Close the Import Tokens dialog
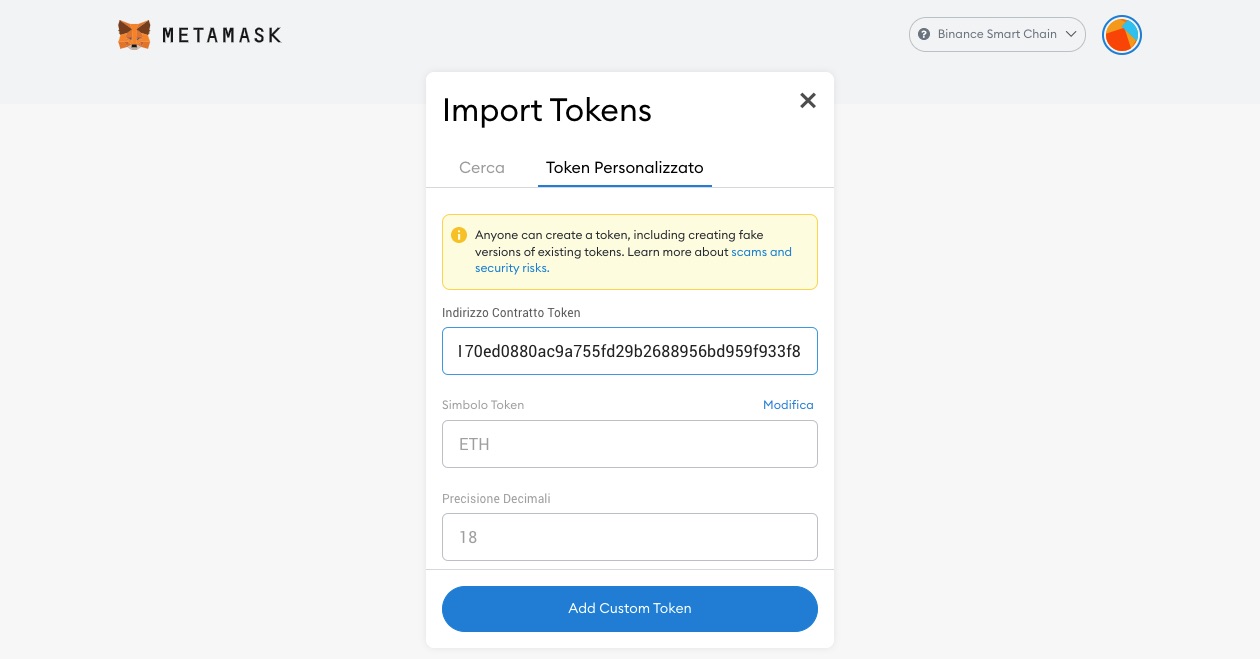Screen dimensions: 1260x659 tap(808, 100)
